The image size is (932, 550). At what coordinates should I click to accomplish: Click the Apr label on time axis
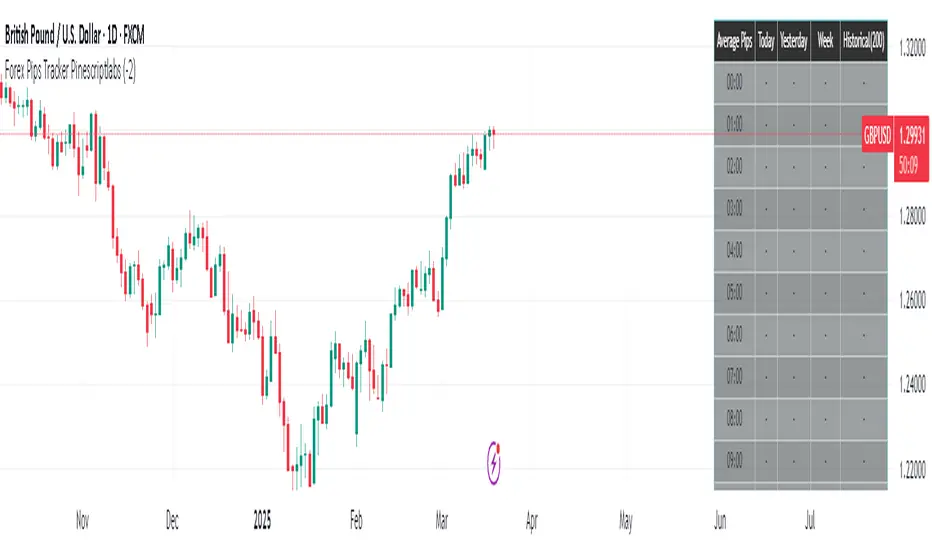point(532,521)
